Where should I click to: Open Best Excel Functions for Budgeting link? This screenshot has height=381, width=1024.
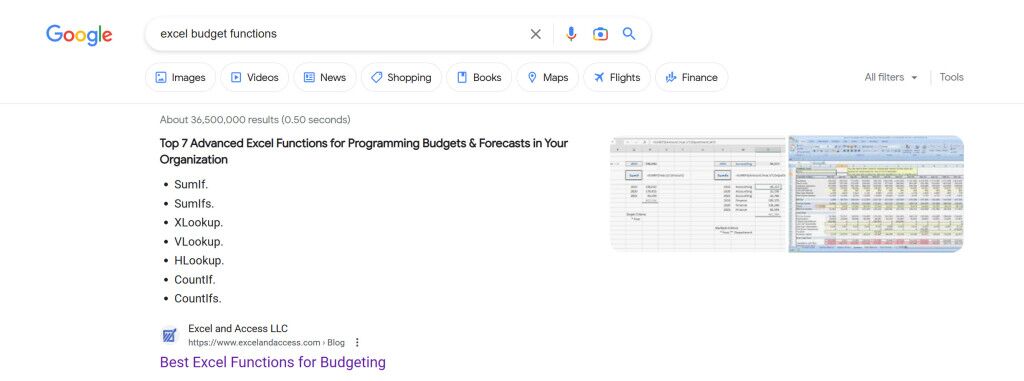[x=273, y=362]
